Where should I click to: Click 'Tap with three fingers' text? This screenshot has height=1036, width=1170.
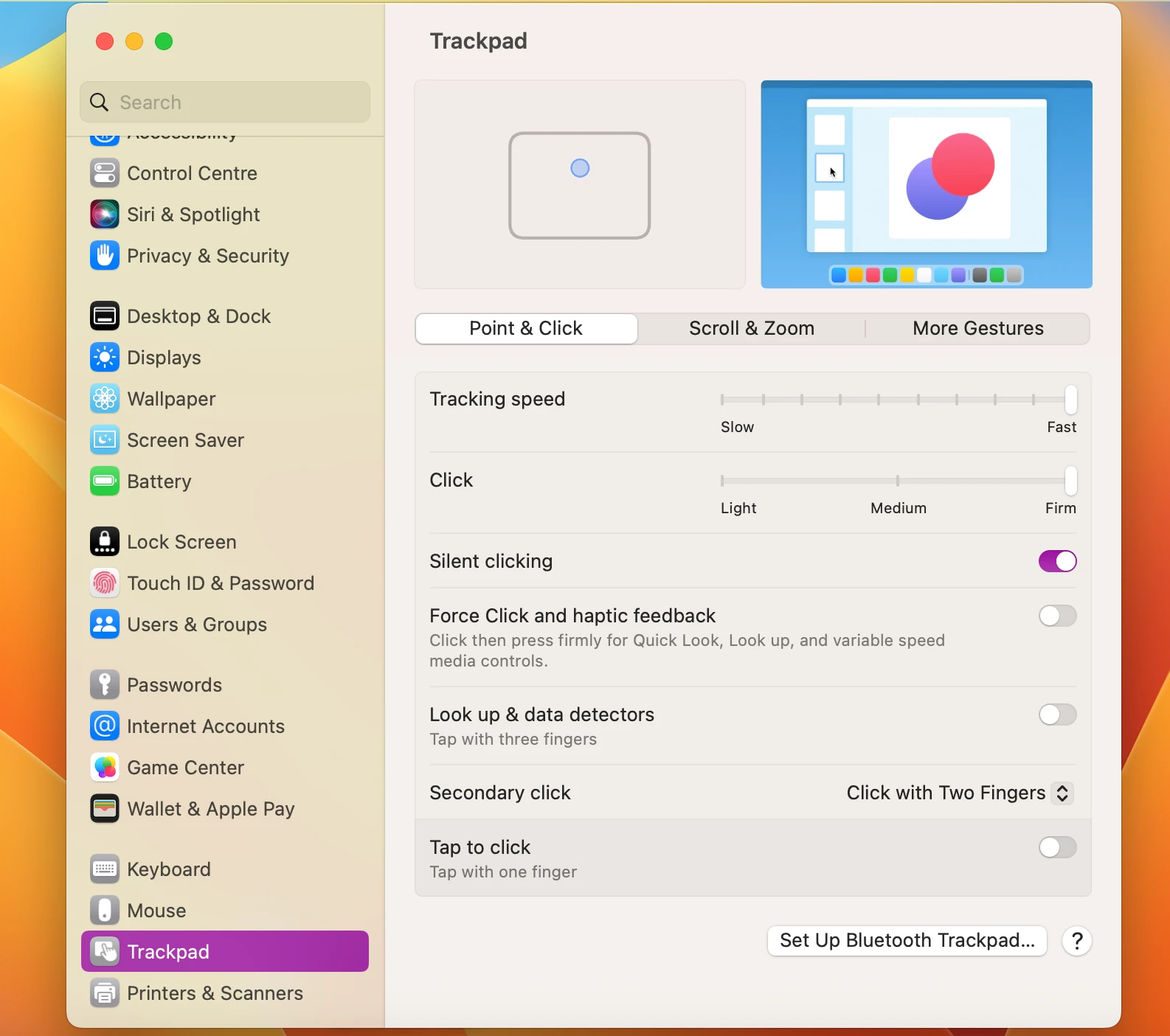point(513,740)
